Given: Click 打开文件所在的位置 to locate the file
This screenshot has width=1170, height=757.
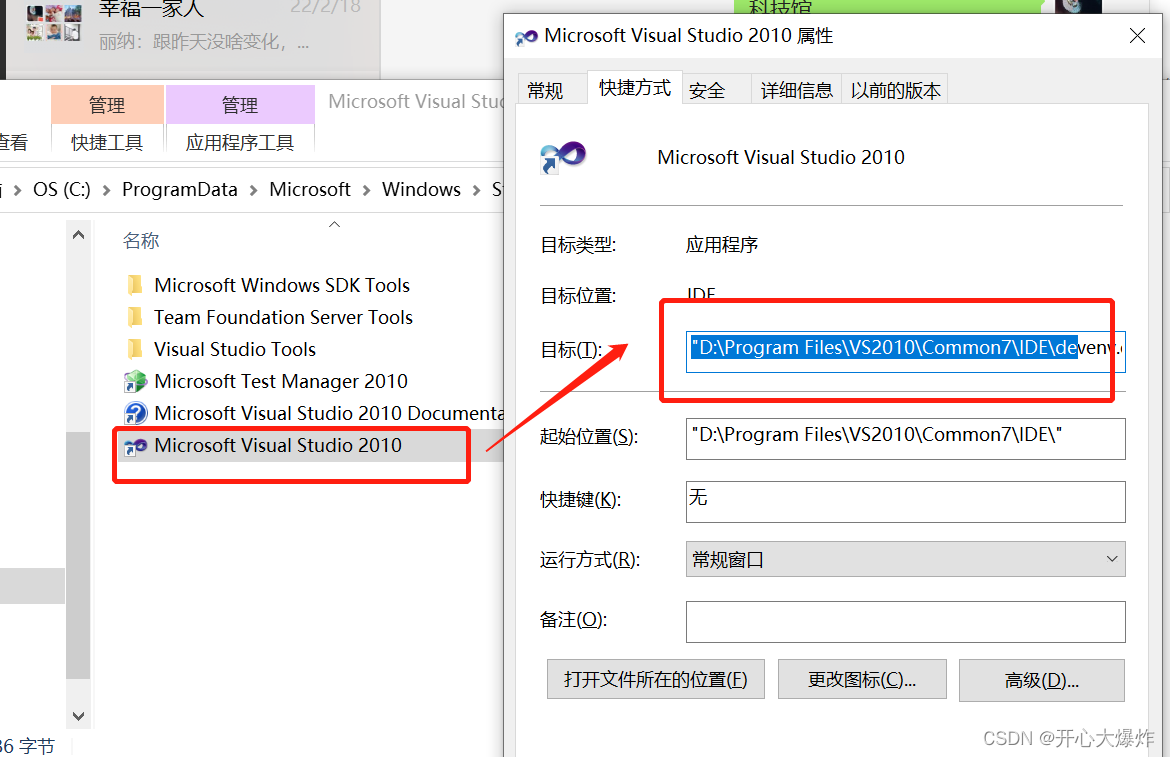Looking at the screenshot, I should pyautogui.click(x=655, y=678).
